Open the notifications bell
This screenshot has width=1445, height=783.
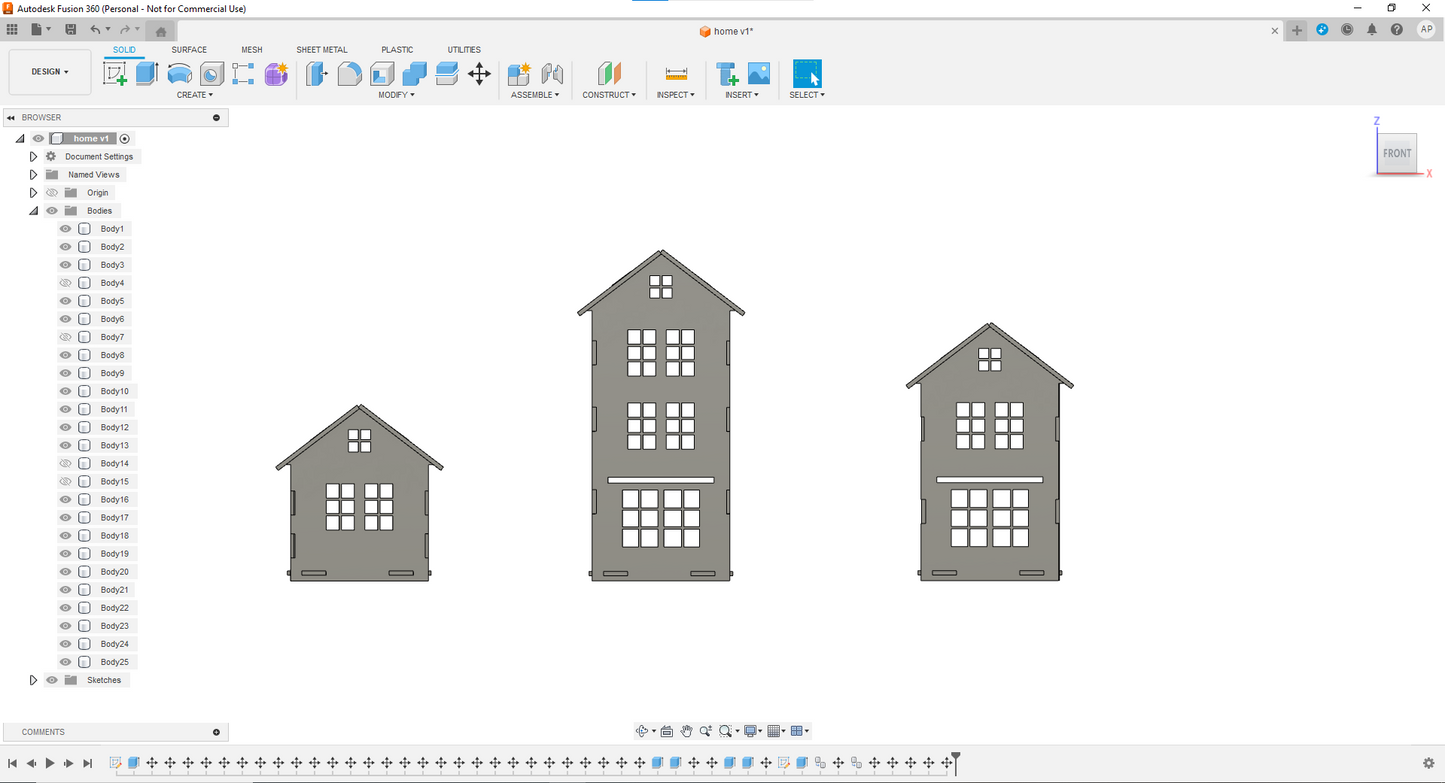point(1372,30)
